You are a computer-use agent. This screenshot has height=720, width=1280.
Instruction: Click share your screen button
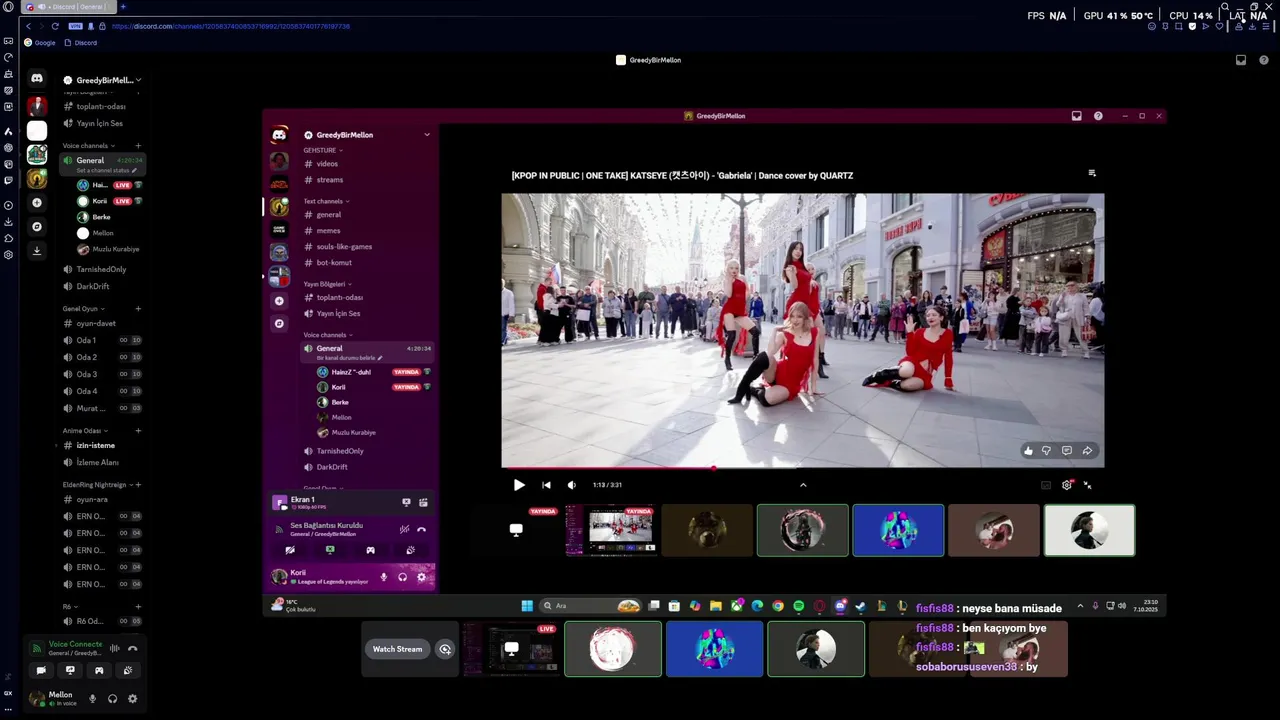70,670
